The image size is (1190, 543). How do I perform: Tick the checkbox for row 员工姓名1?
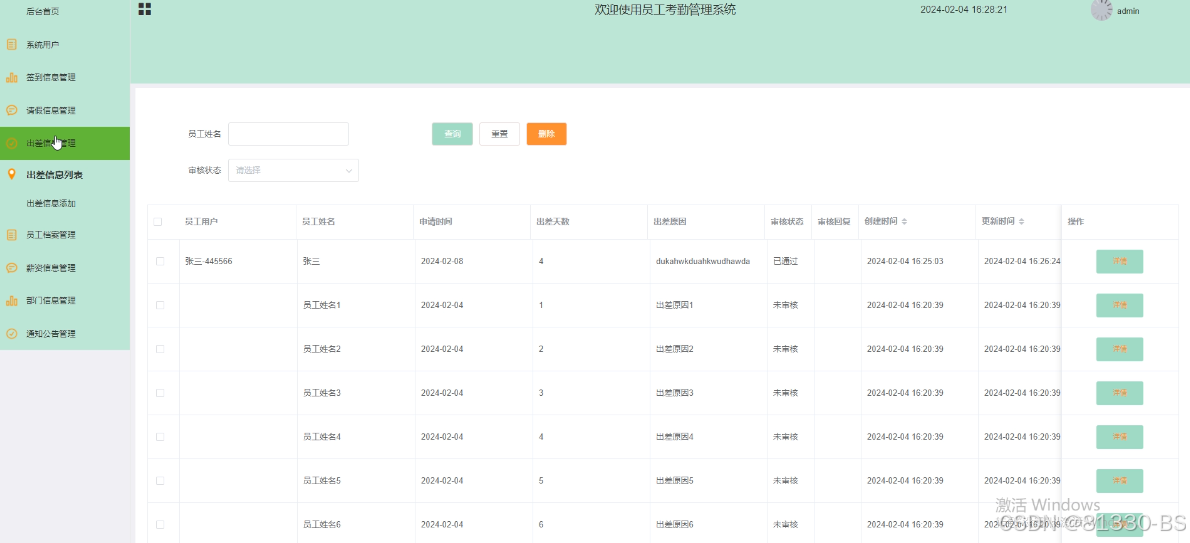click(160, 305)
